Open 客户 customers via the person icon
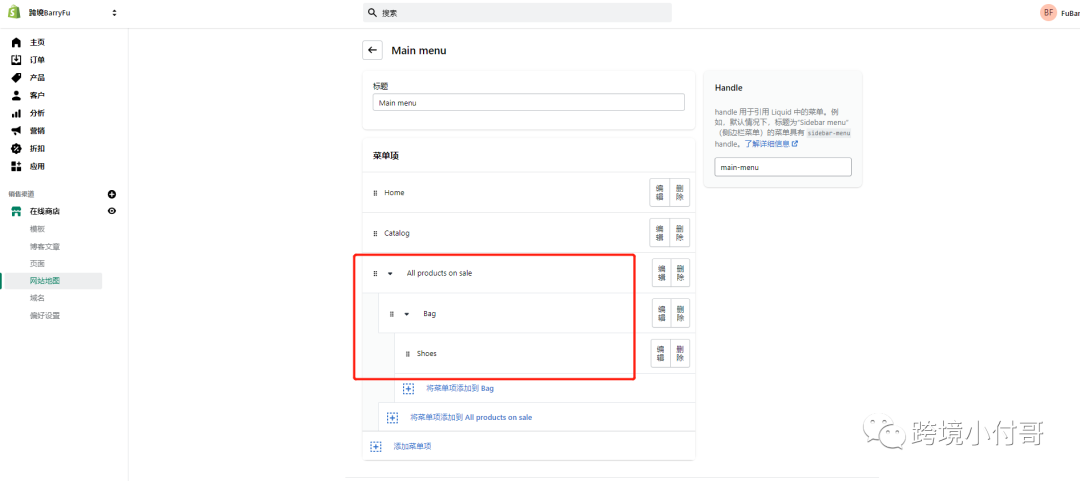Screen dimensions: 1080x481 17,95
